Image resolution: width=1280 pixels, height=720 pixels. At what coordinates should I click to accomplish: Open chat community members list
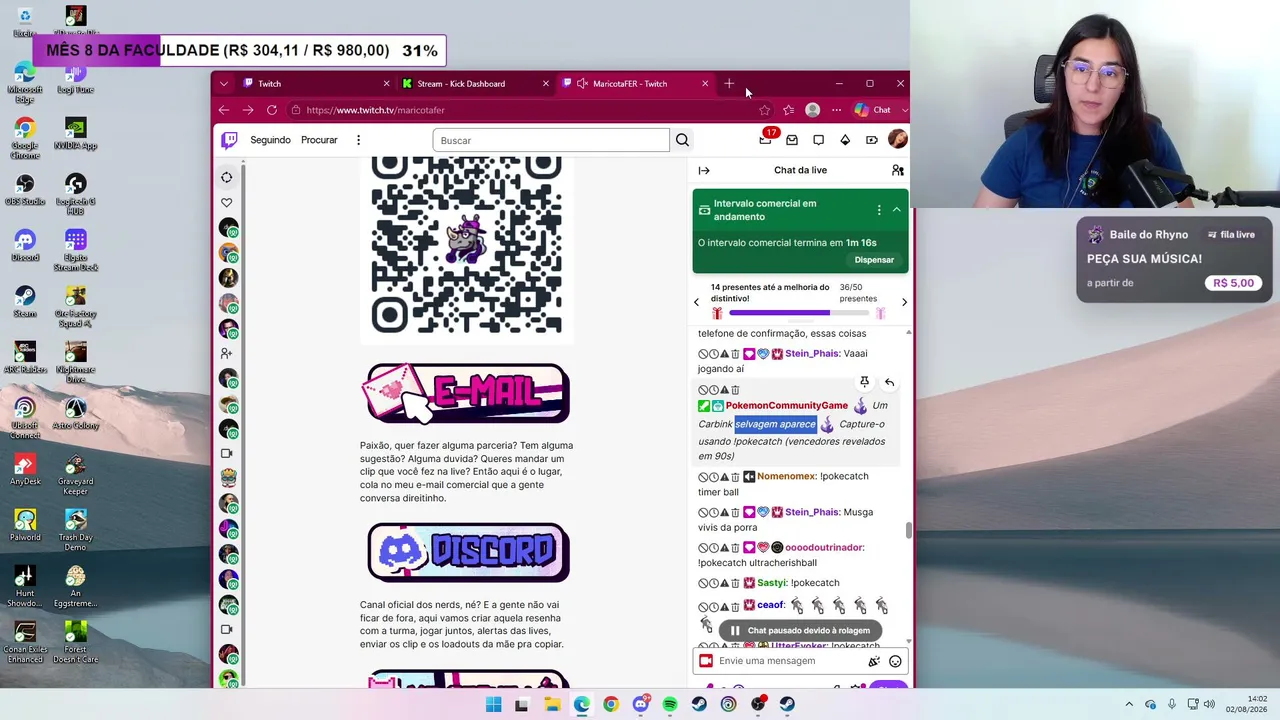click(x=898, y=171)
